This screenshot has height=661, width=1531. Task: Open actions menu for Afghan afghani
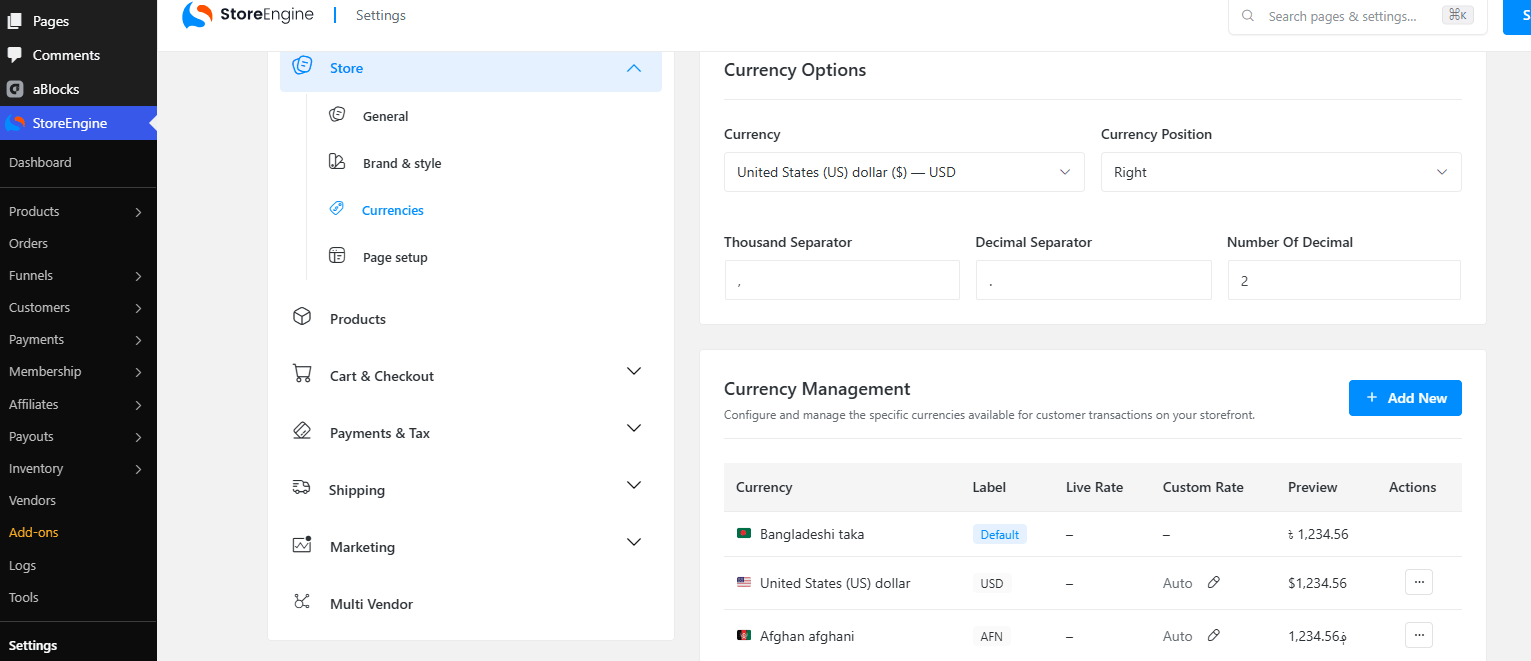(x=1419, y=635)
